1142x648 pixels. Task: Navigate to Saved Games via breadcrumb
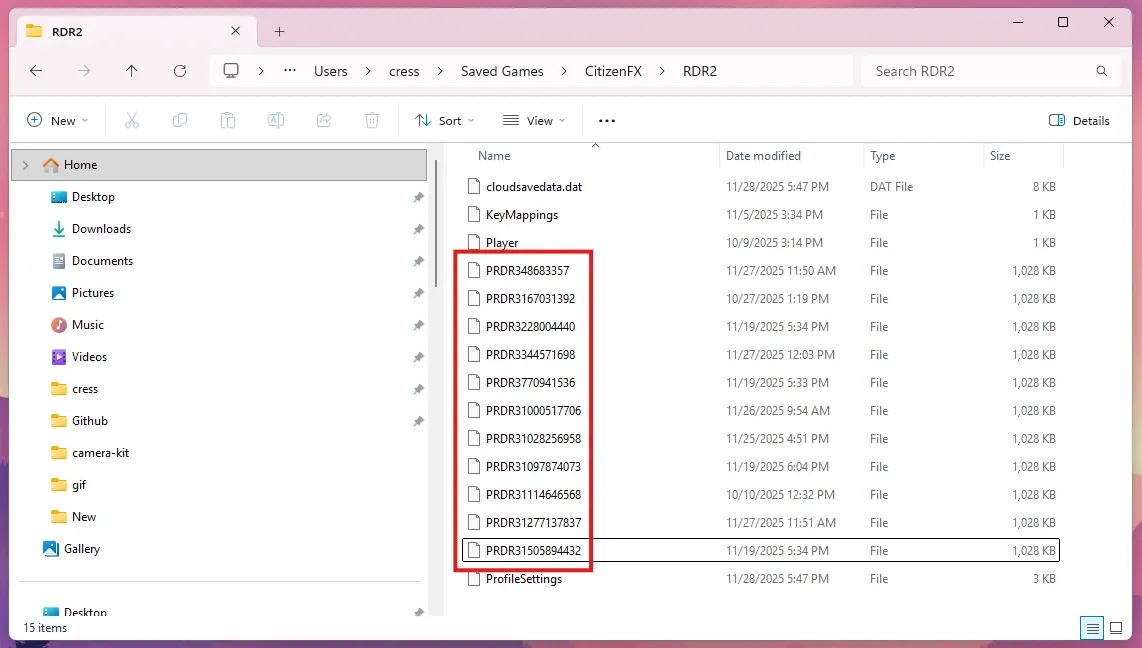(x=502, y=71)
